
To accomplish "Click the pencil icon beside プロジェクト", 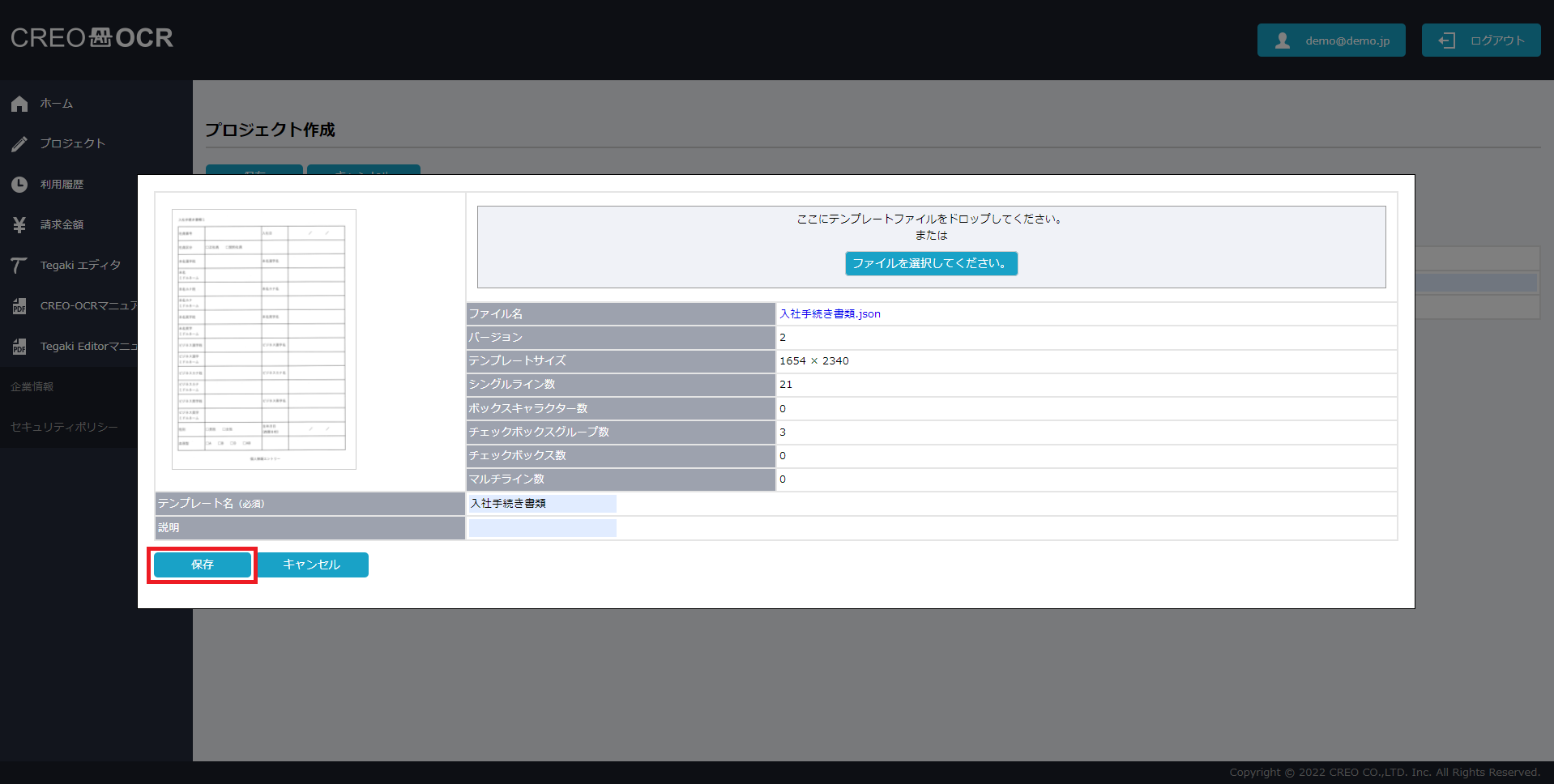I will [19, 144].
